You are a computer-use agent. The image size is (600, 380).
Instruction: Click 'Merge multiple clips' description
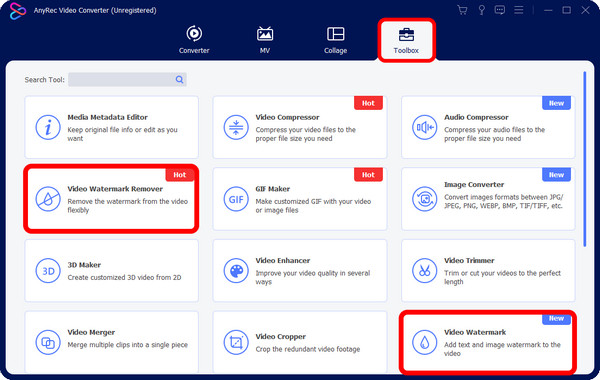point(128,345)
